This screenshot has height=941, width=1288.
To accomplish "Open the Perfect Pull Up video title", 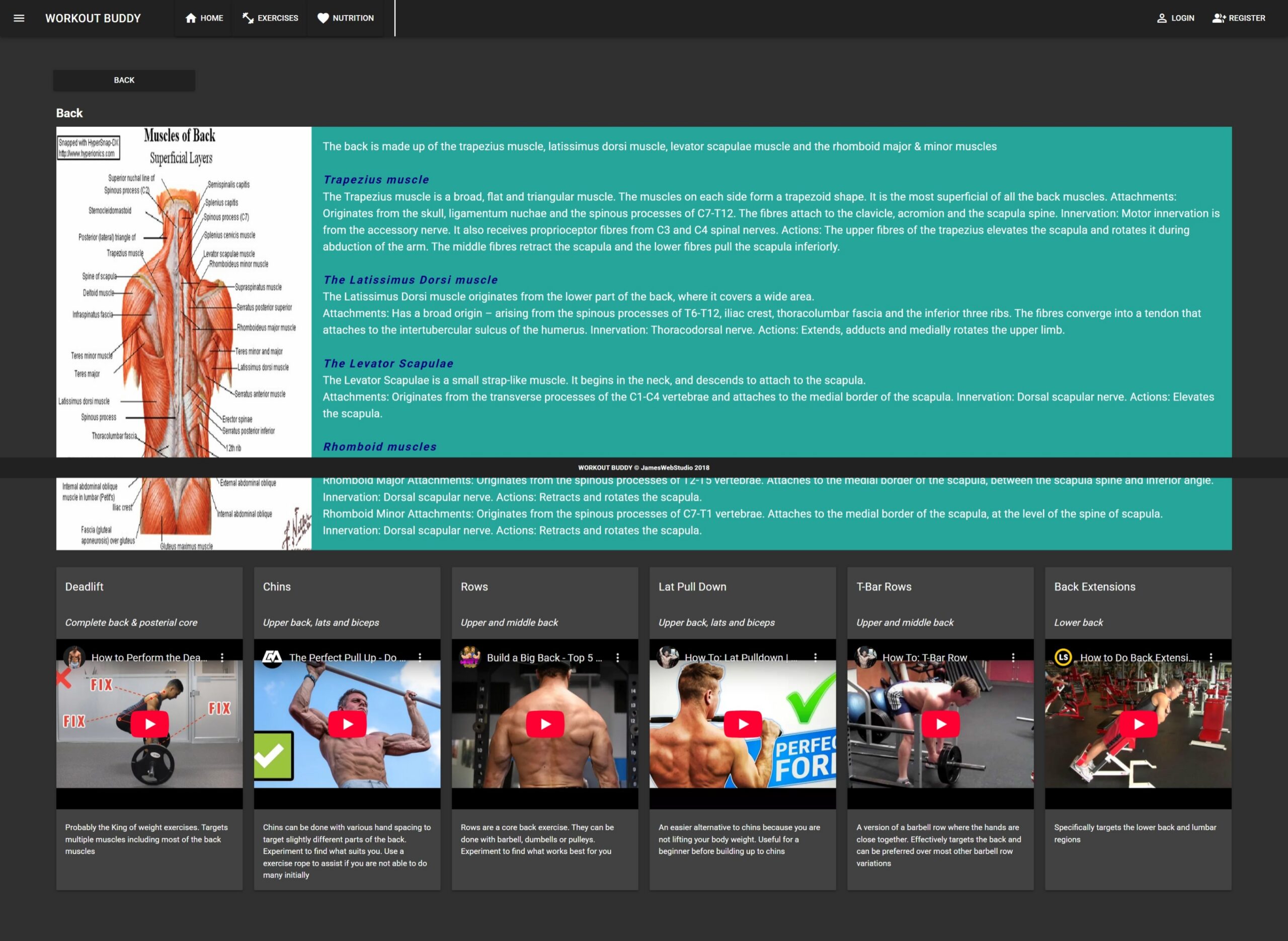I will [x=347, y=657].
